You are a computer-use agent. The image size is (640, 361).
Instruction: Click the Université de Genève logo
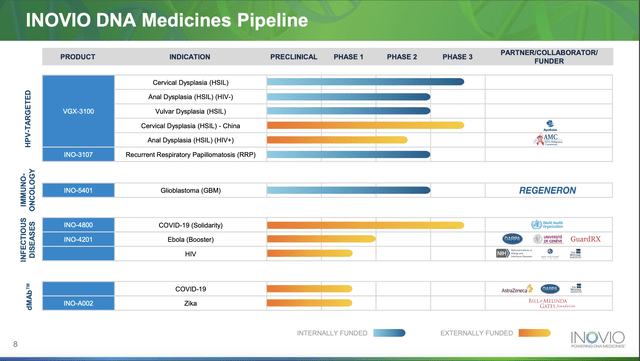click(x=548, y=239)
